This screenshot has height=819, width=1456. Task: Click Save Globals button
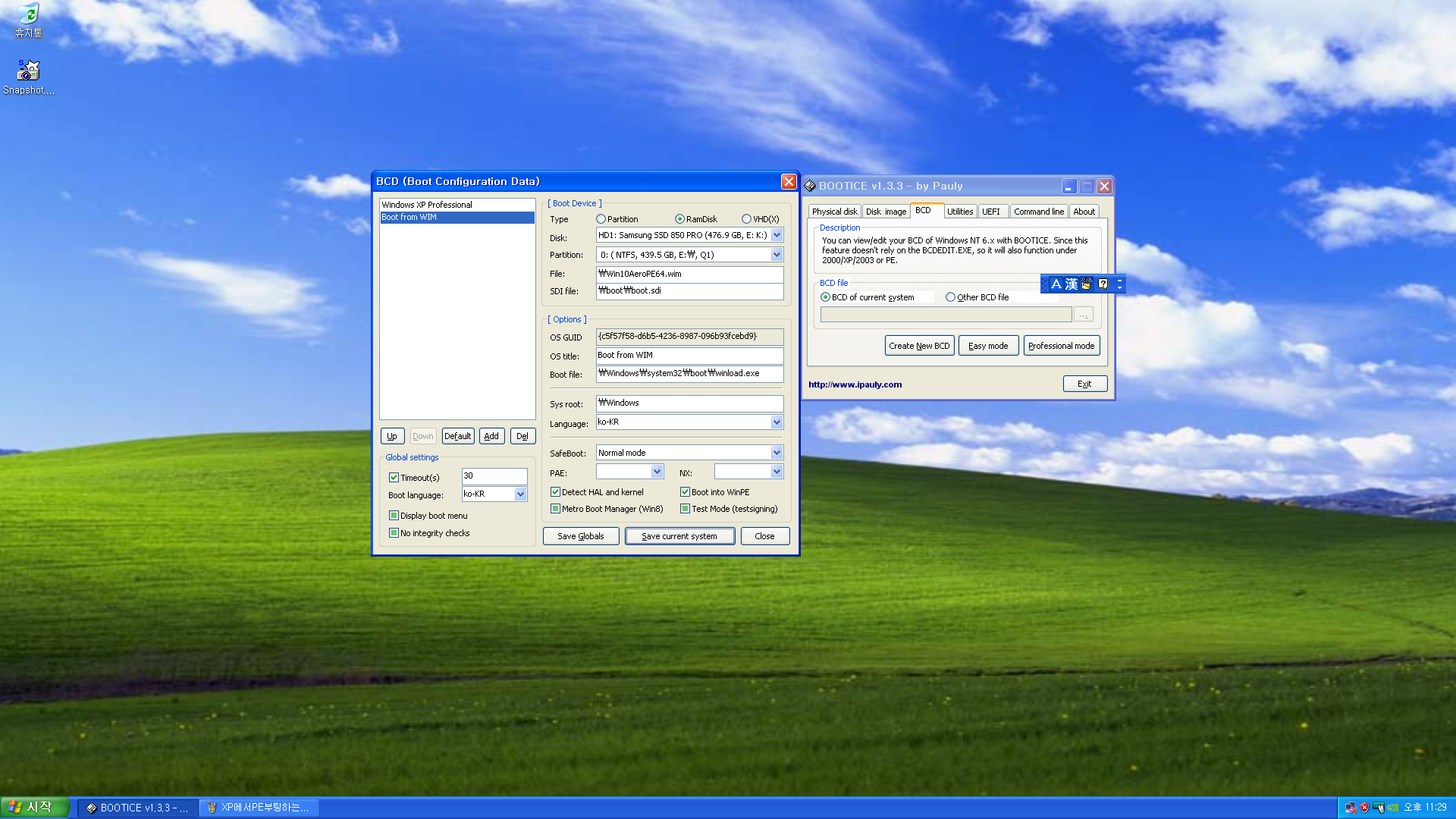tap(581, 536)
